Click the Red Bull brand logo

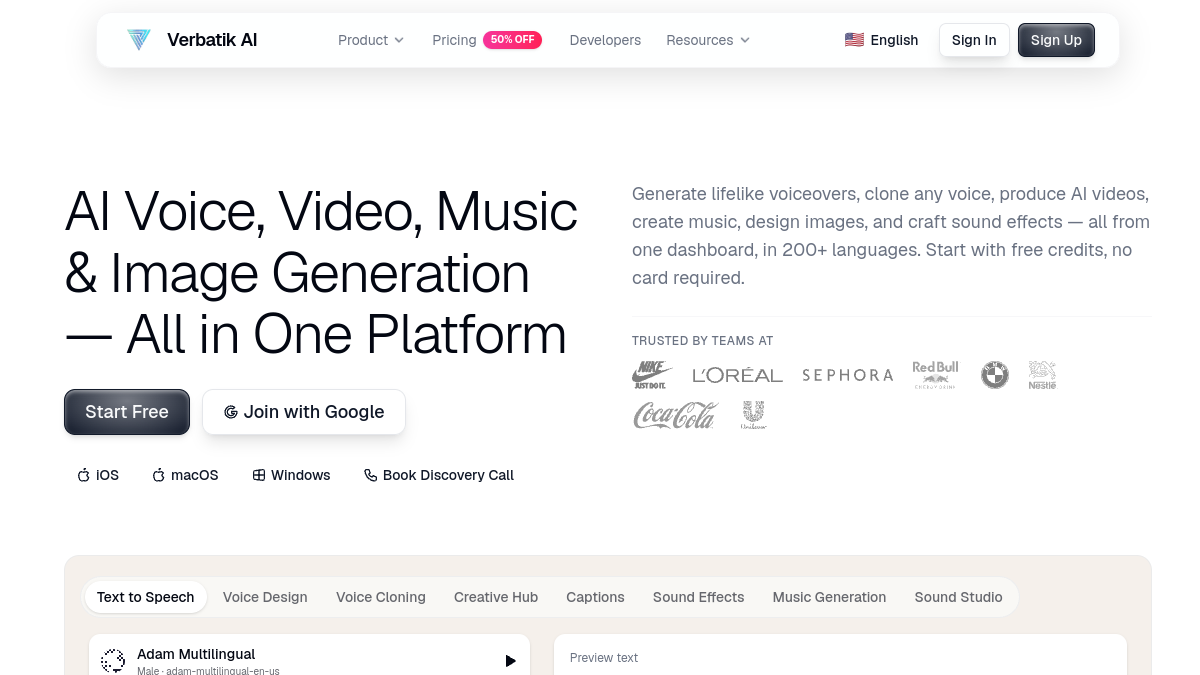click(x=935, y=375)
